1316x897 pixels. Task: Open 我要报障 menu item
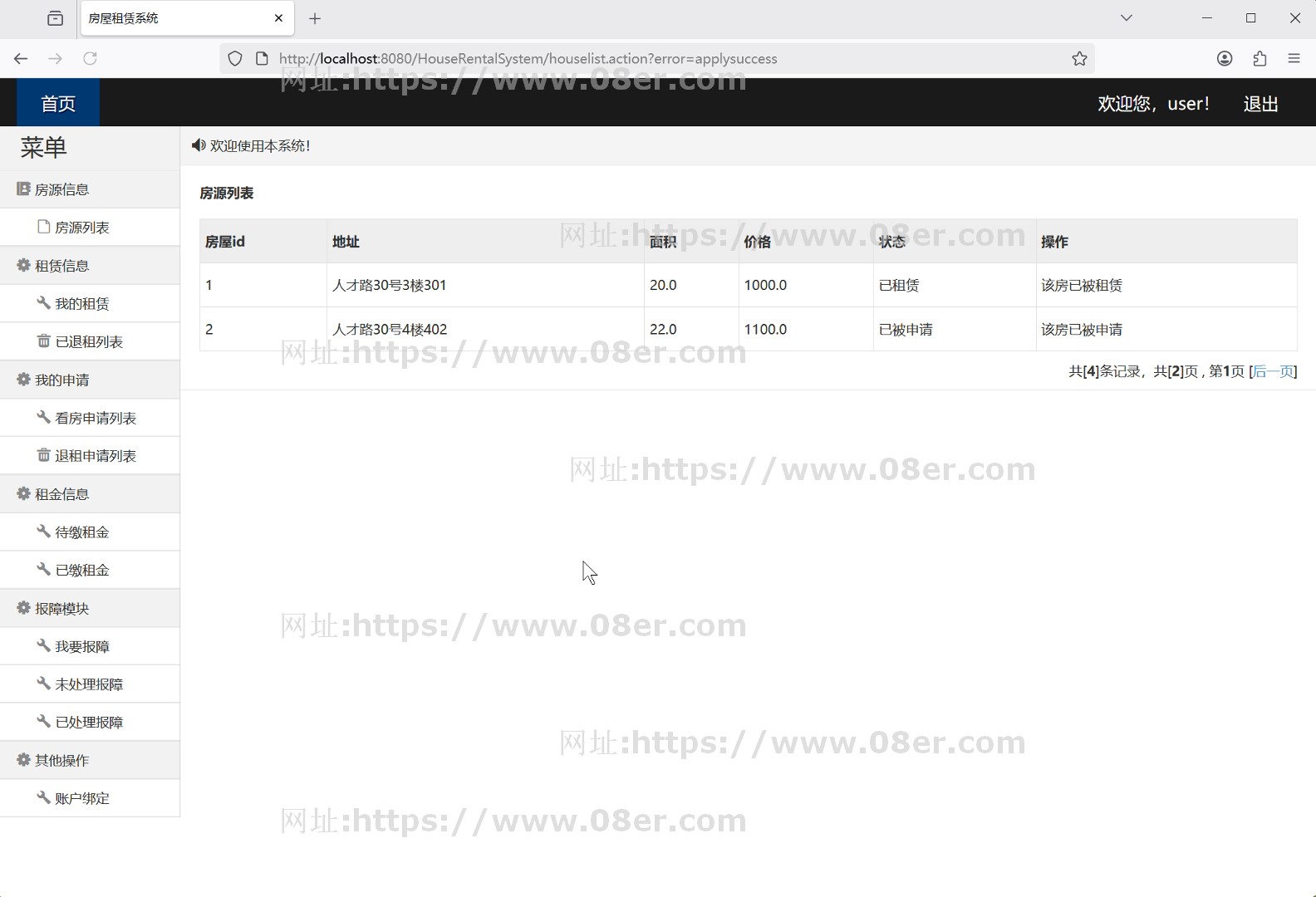tap(82, 647)
